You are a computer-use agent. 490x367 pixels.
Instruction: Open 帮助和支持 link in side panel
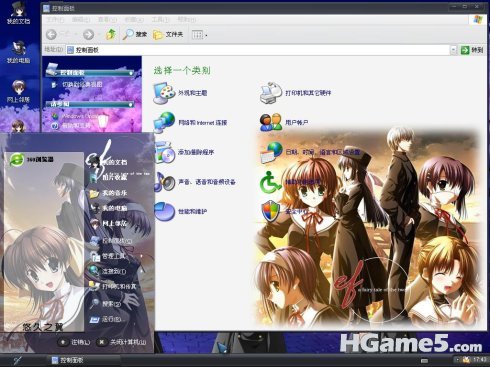[76, 126]
